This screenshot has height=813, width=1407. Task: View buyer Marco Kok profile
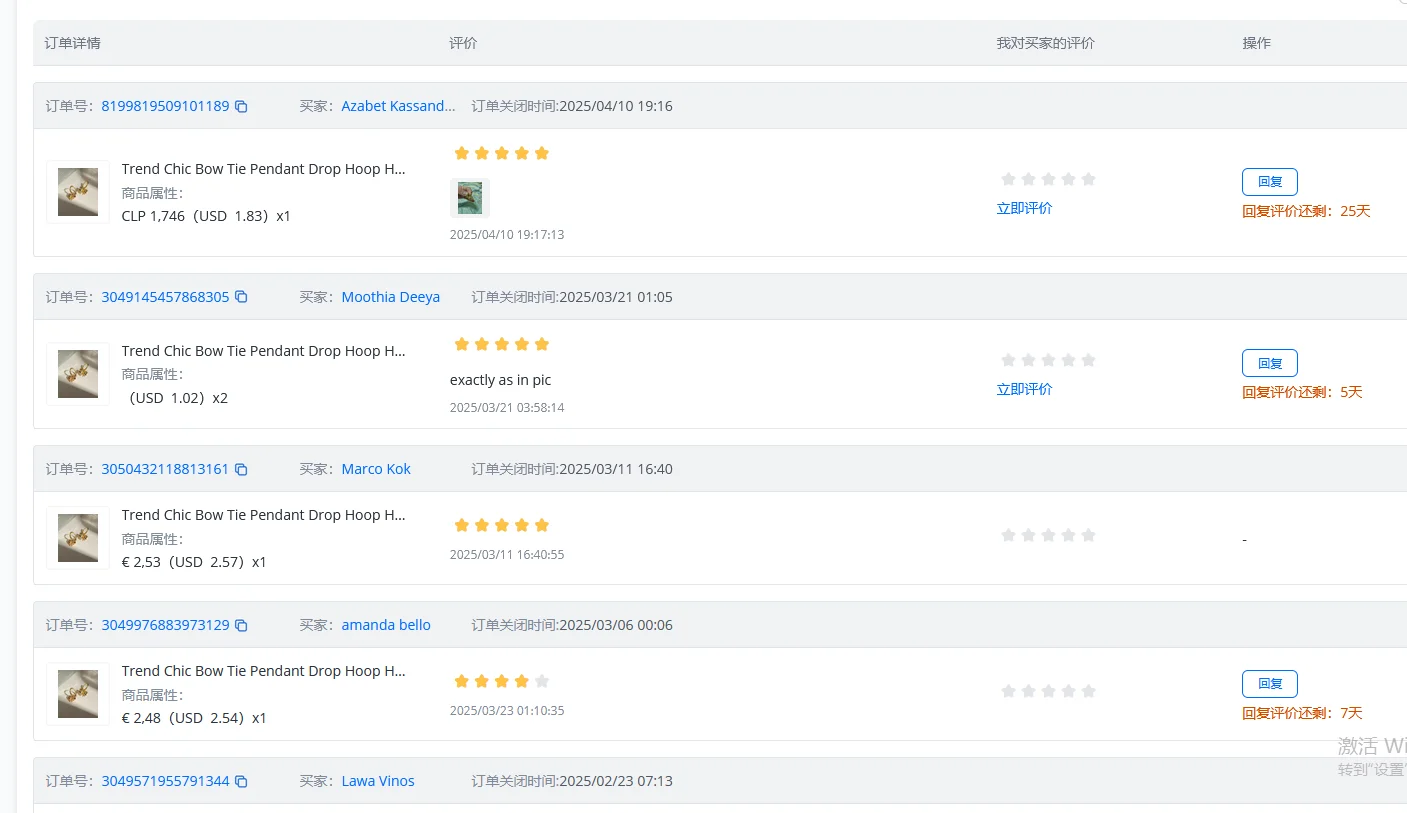tap(376, 469)
